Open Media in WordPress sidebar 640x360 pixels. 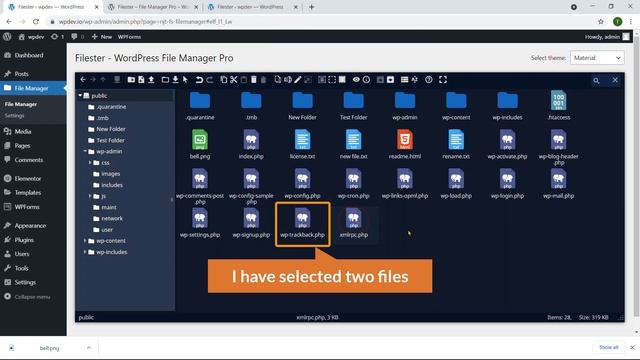coord(23,131)
